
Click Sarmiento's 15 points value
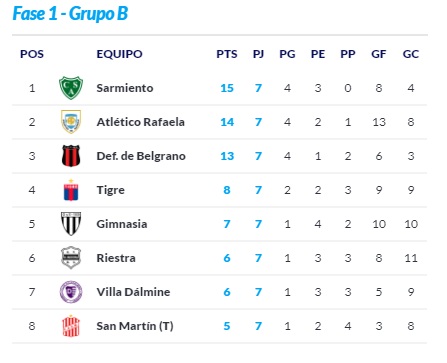pos(227,88)
